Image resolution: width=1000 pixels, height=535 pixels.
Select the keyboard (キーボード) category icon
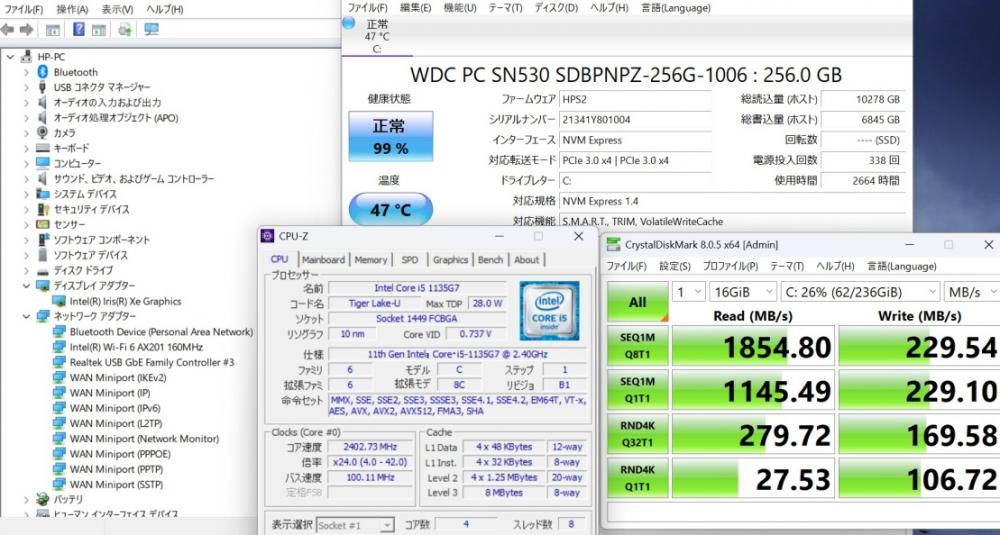point(43,148)
